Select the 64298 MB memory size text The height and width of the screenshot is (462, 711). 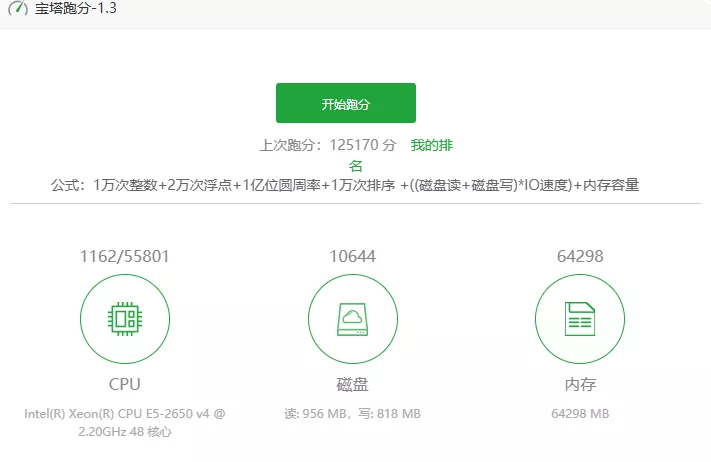click(x=580, y=413)
